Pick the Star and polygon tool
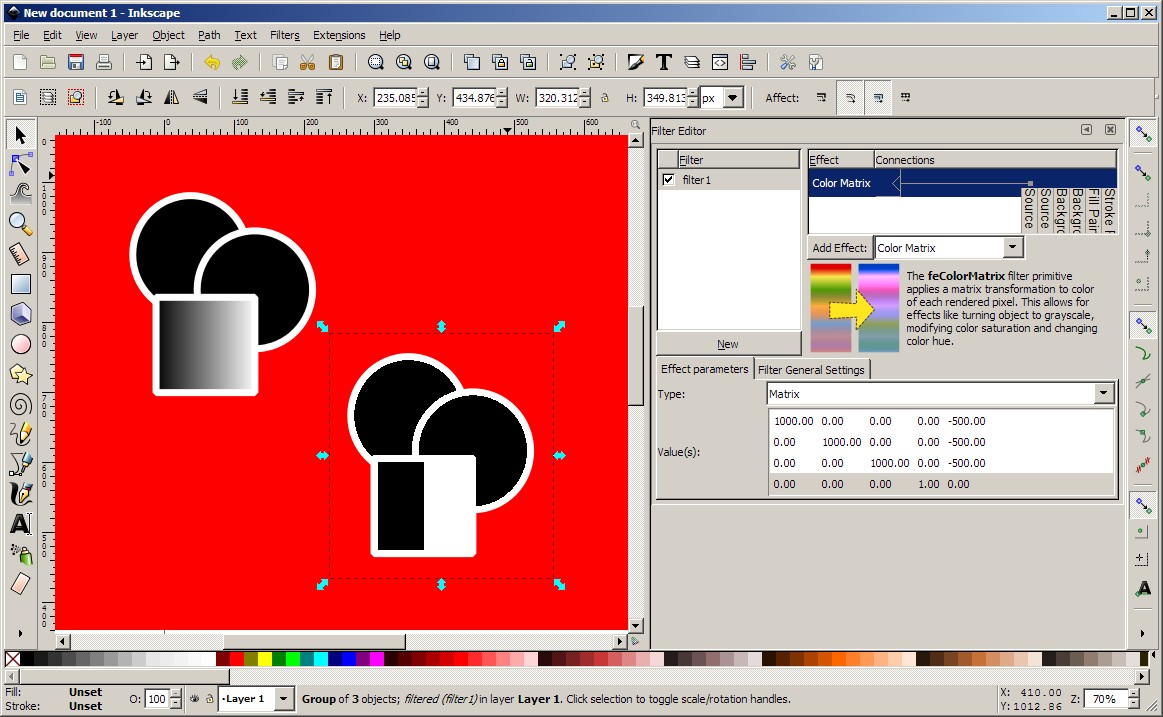Image resolution: width=1163 pixels, height=717 pixels. click(20, 374)
